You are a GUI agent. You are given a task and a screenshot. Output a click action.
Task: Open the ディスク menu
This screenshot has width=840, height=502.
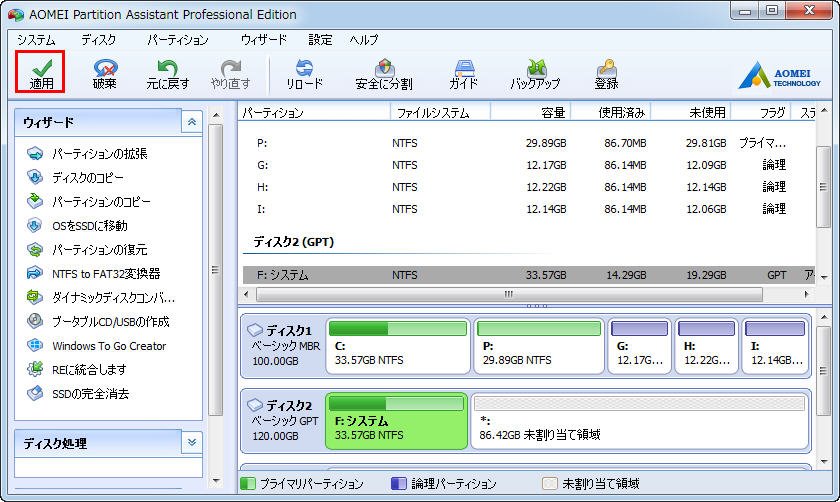pos(99,40)
